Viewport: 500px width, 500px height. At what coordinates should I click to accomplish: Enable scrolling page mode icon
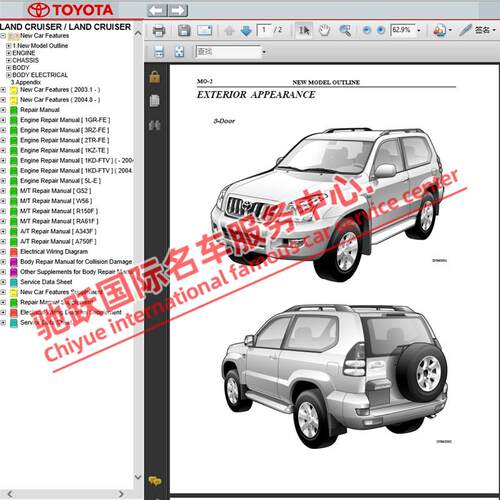pos(159,52)
